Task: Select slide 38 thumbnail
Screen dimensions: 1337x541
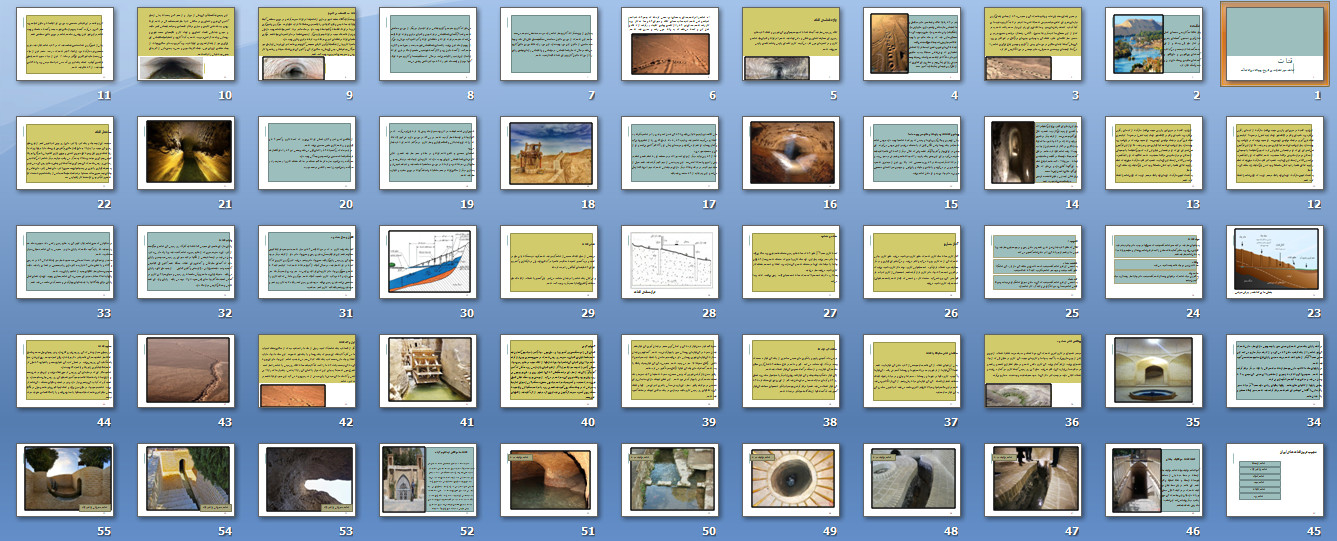Action: 791,371
